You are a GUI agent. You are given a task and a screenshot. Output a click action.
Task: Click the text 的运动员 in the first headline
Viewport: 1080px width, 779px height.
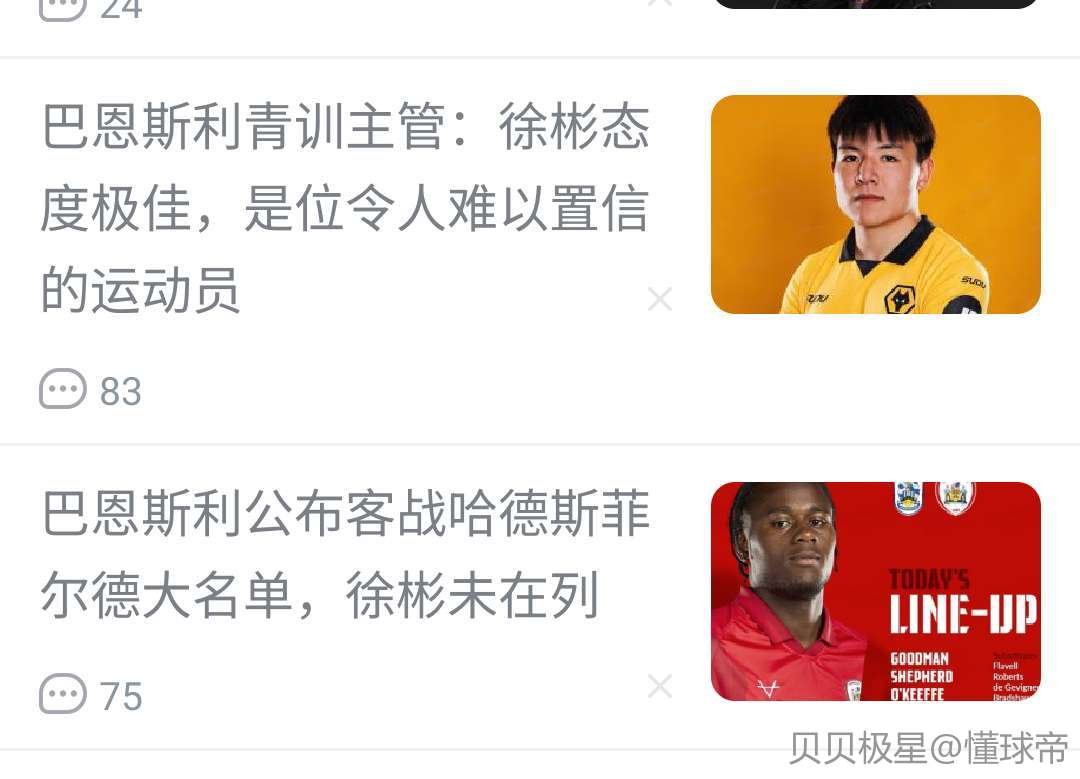tap(141, 291)
